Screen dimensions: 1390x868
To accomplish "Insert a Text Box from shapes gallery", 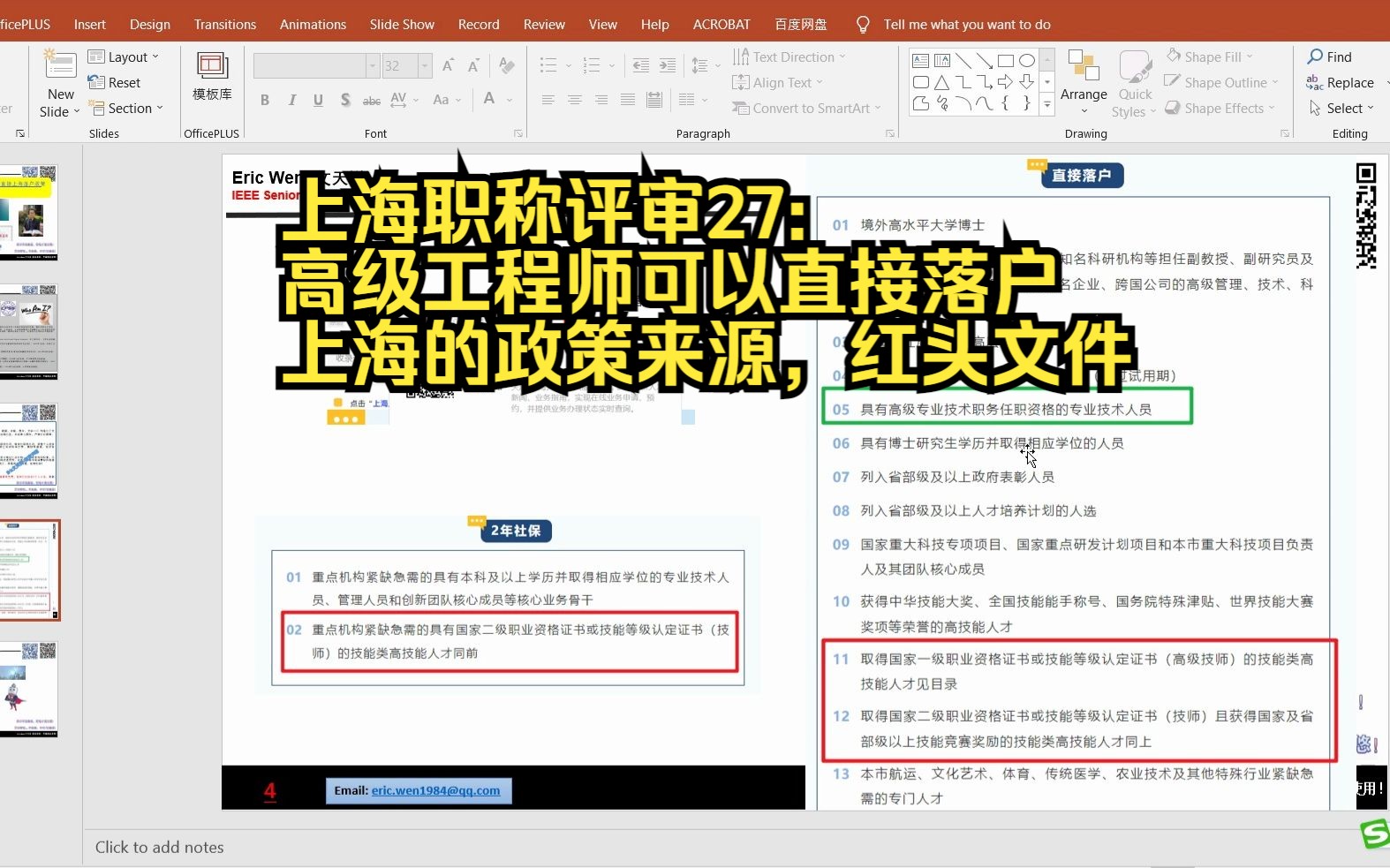I will click(x=920, y=61).
